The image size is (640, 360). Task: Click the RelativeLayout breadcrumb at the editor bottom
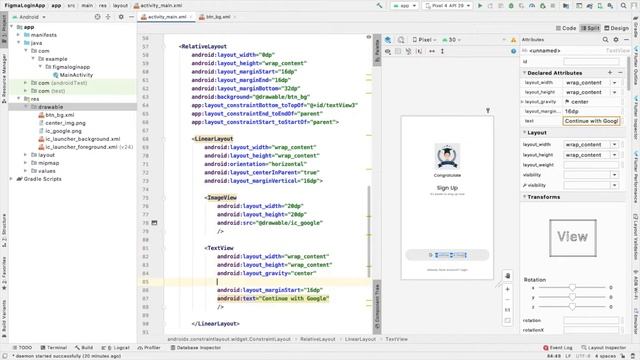click(x=318, y=339)
